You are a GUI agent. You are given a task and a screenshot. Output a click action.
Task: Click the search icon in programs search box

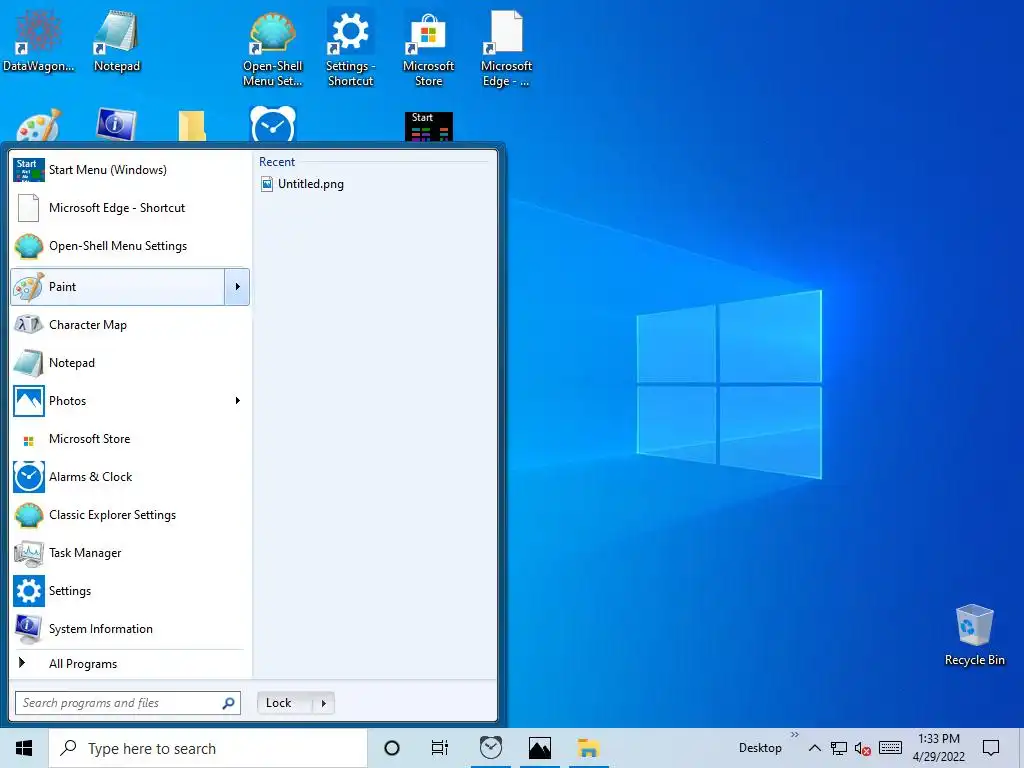point(229,703)
